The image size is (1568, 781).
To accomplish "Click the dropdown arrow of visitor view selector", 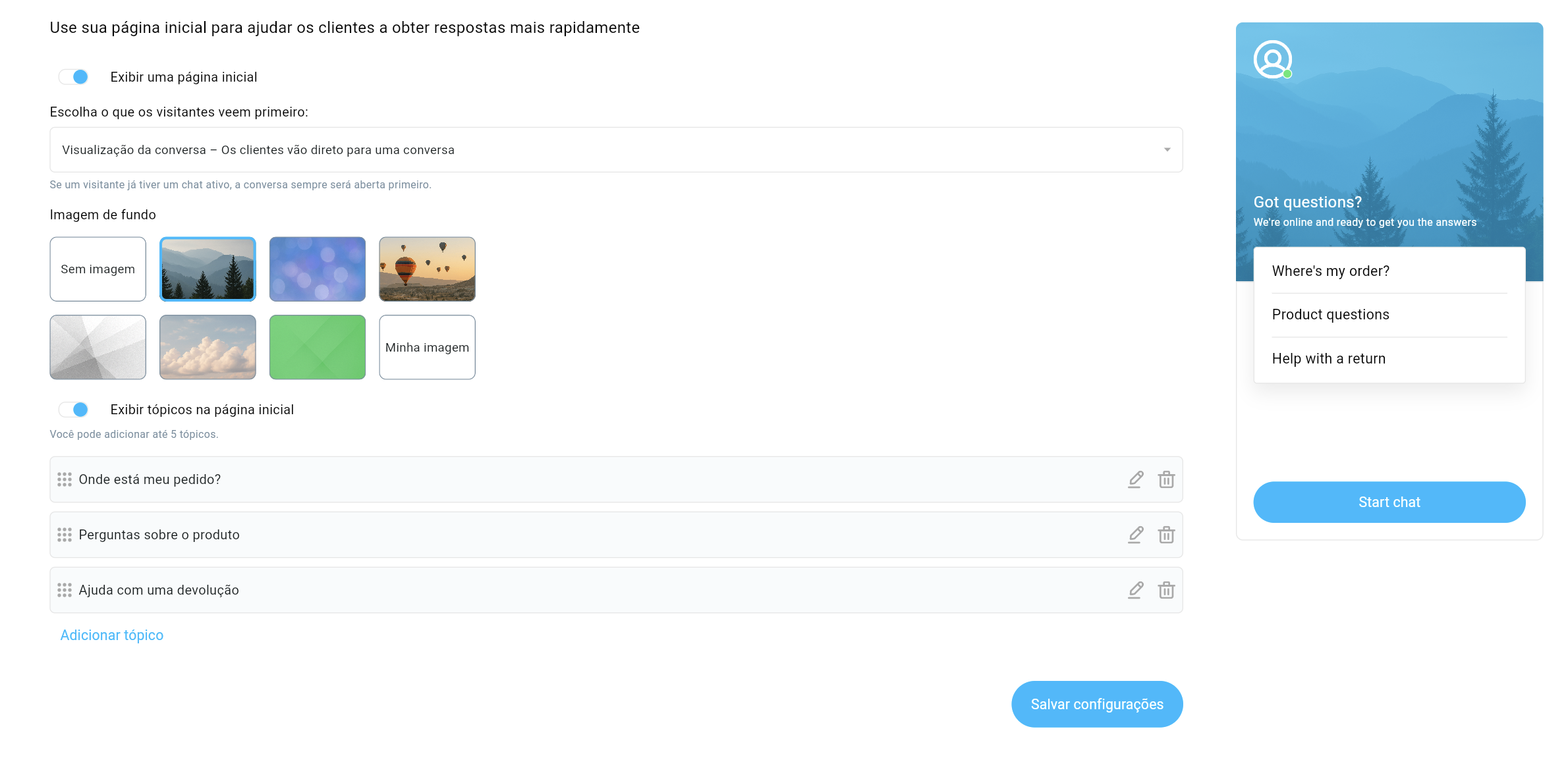I will point(1167,150).
